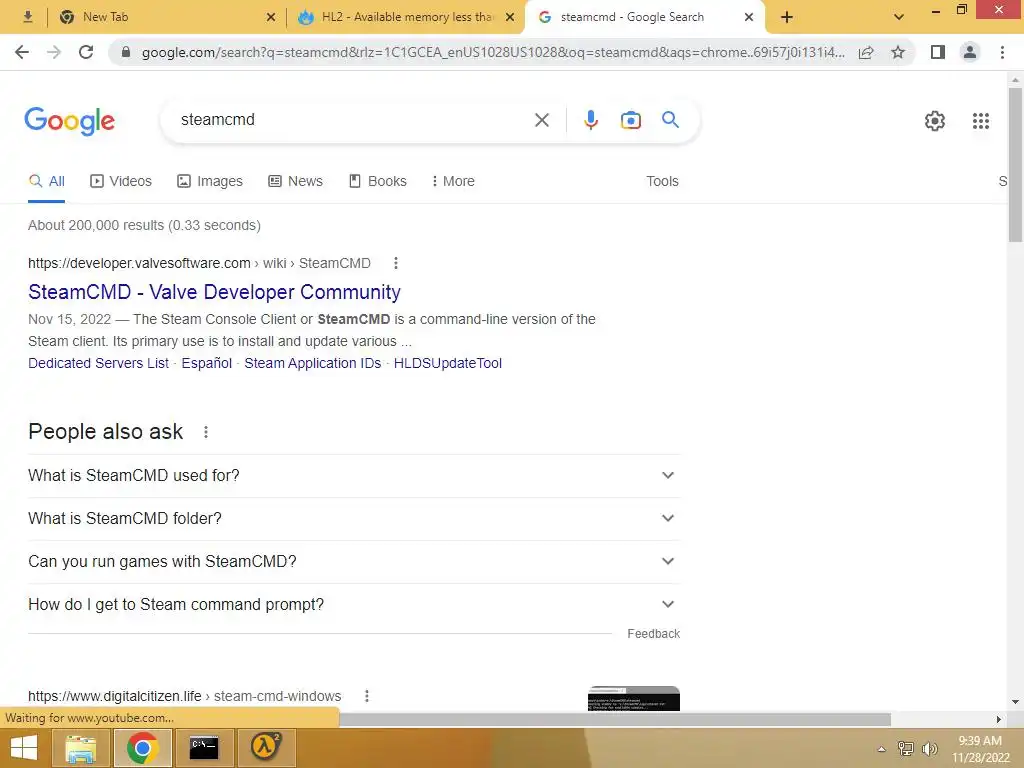Click the horizontal scrollbar at page bottom

[615, 719]
